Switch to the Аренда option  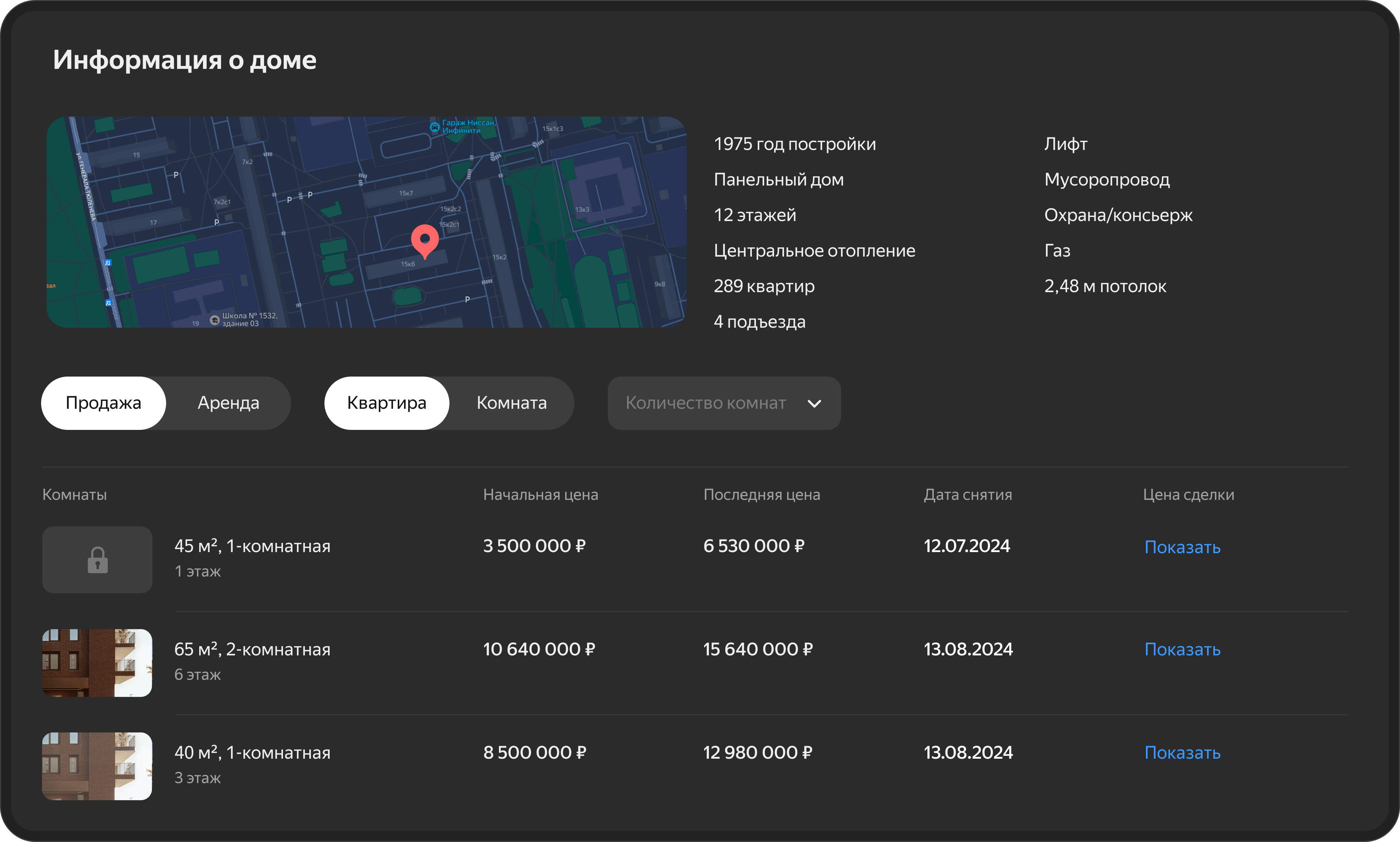[x=228, y=403]
